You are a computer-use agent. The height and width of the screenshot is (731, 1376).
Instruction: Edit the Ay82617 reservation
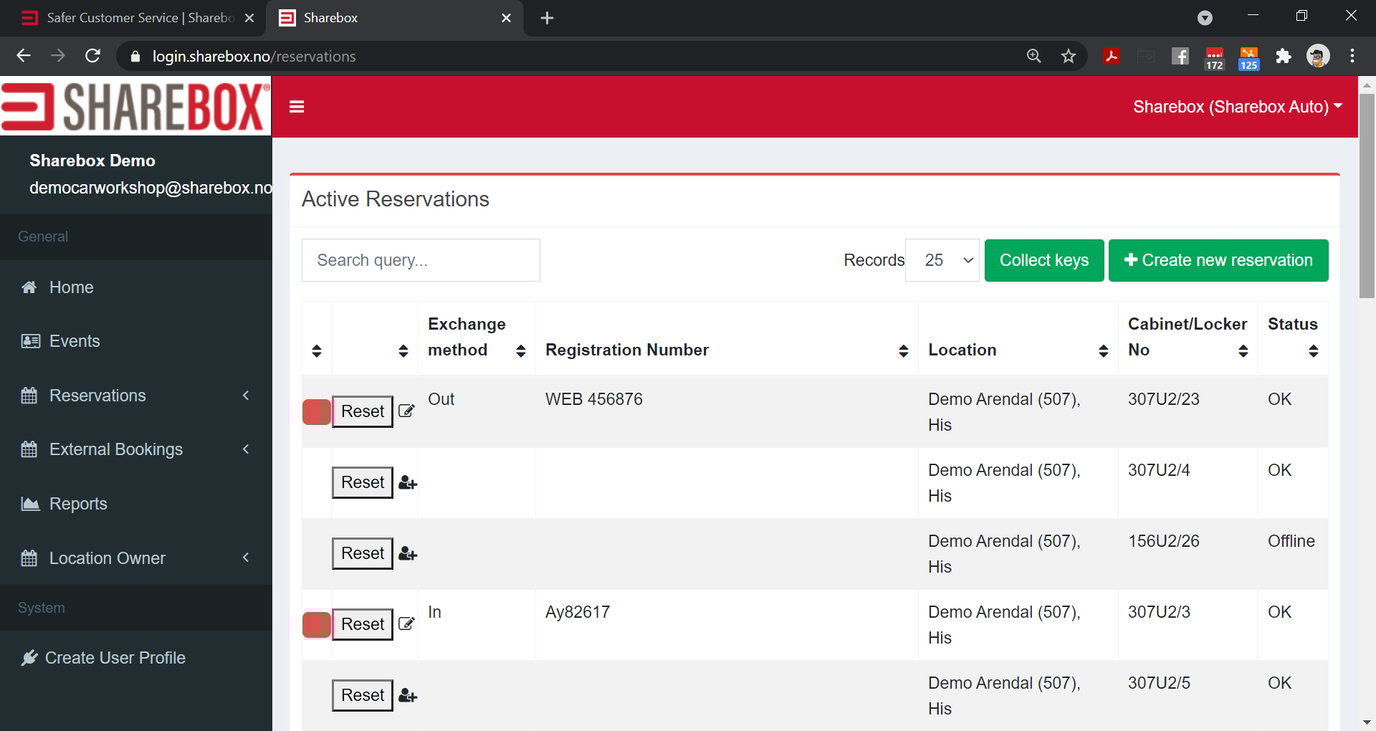pos(406,624)
